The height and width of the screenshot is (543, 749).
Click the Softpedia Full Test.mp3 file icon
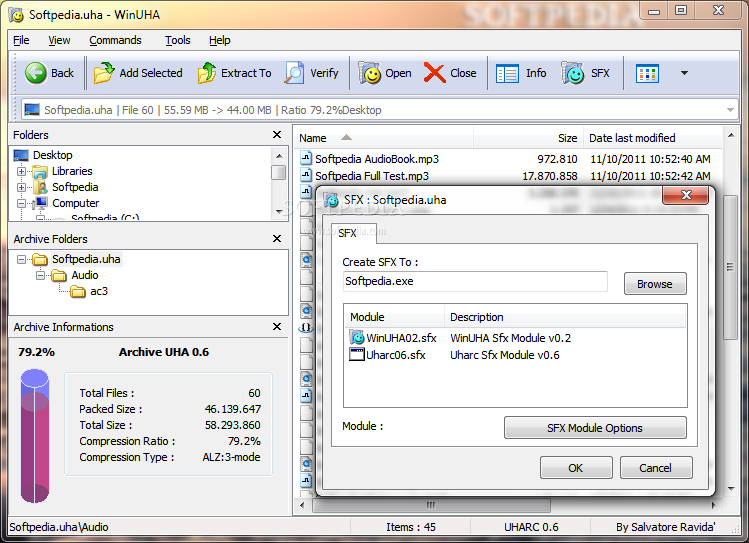[x=306, y=176]
